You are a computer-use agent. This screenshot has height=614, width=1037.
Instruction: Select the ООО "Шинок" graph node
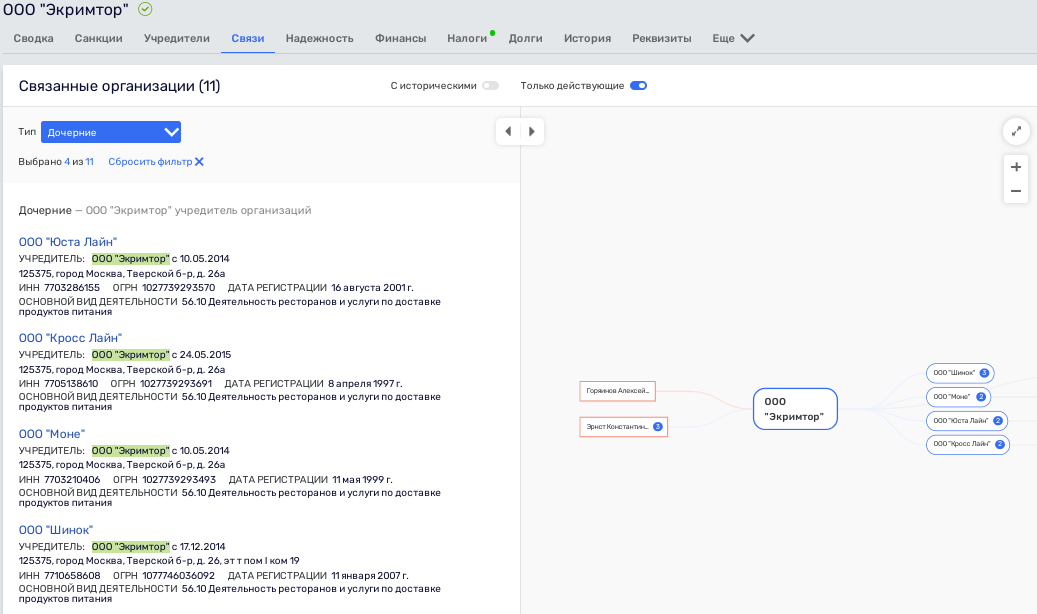(960, 373)
